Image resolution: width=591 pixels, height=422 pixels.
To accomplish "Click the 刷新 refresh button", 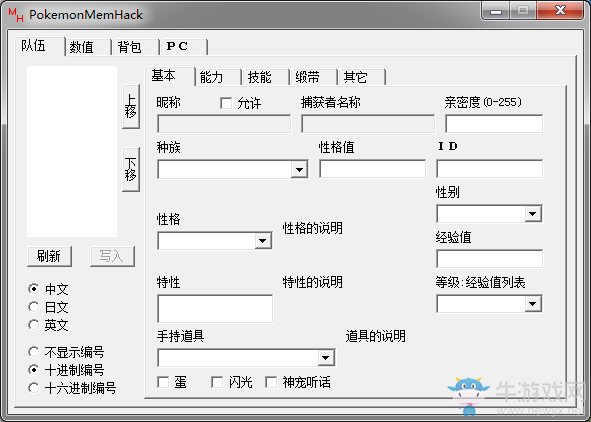I will coord(49,256).
